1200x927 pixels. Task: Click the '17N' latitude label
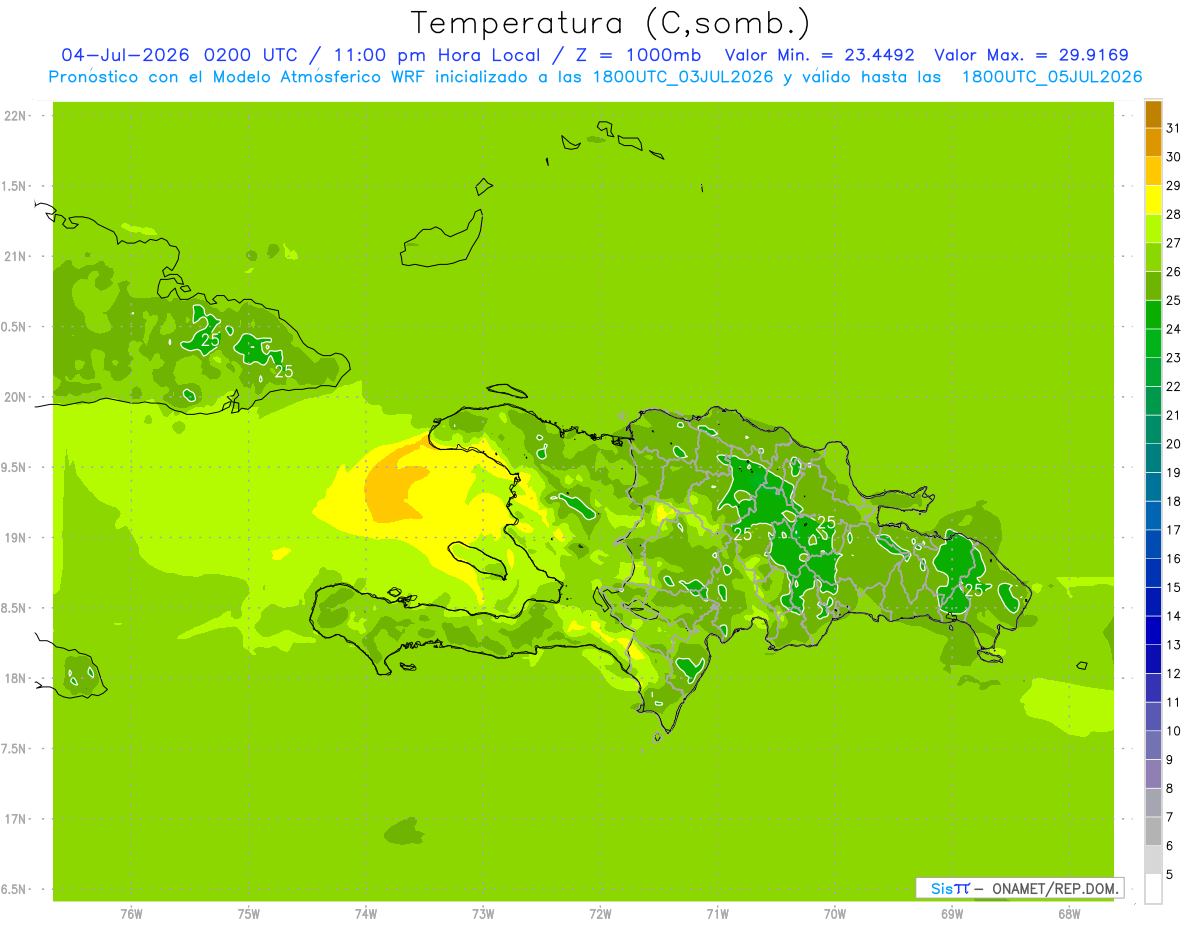click(x=16, y=819)
